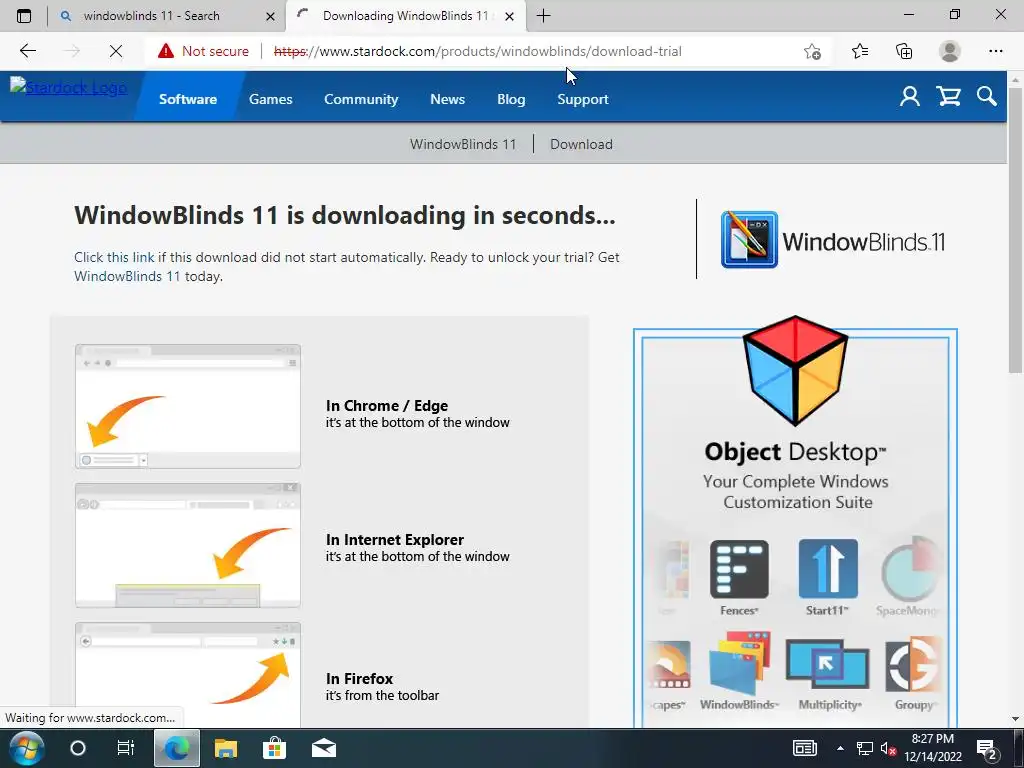Close the Downloading WindowBlinds 11 tab

(x=509, y=16)
